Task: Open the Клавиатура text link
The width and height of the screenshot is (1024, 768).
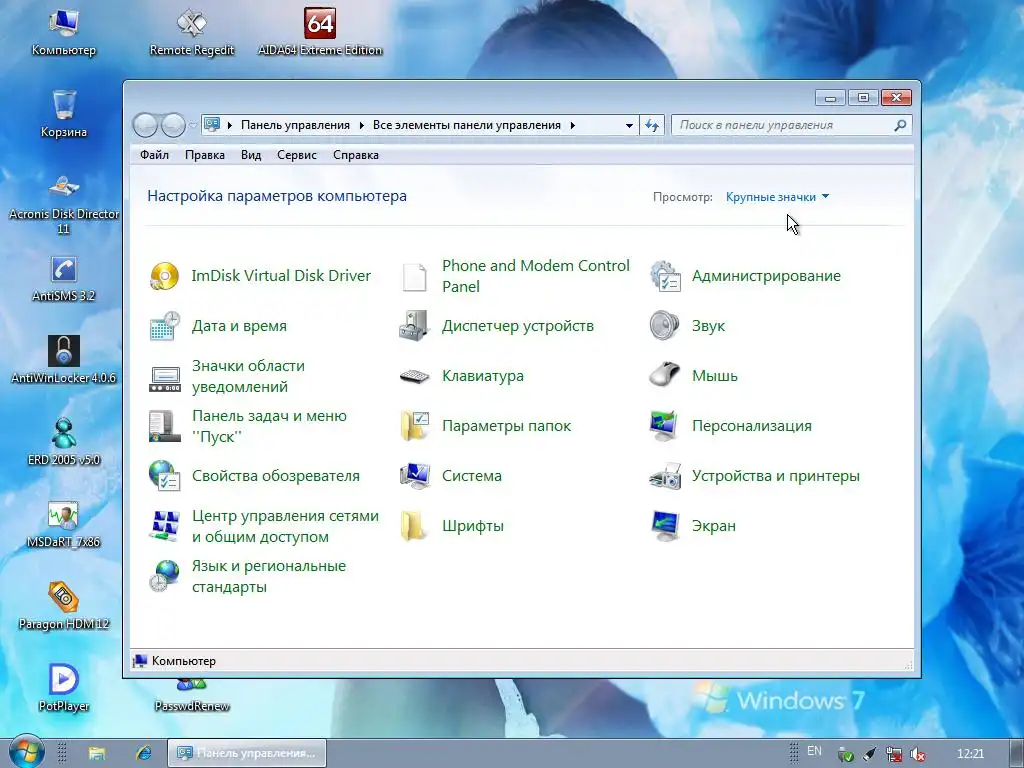Action: pyautogui.click(x=483, y=376)
